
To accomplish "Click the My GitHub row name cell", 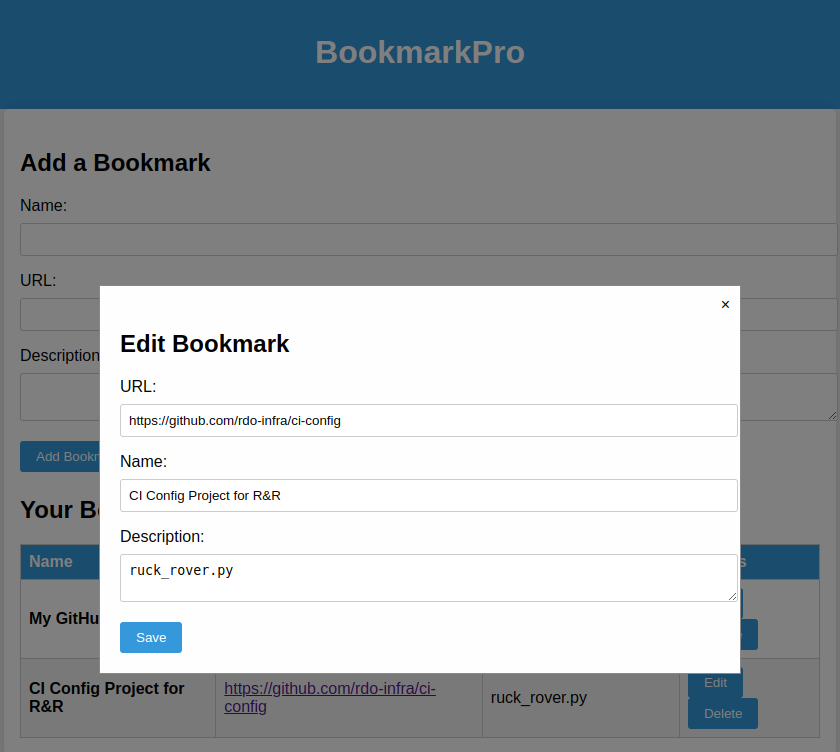I will [x=60, y=619].
